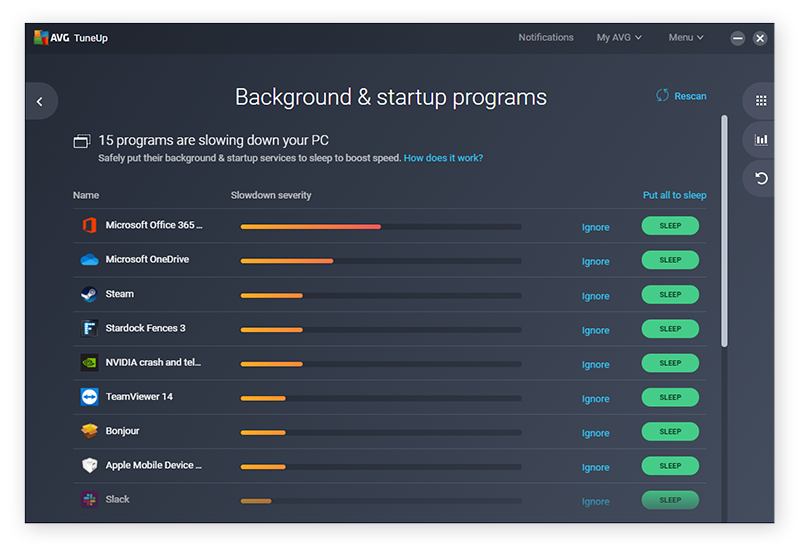Open the Menu dropdown

(x=685, y=38)
